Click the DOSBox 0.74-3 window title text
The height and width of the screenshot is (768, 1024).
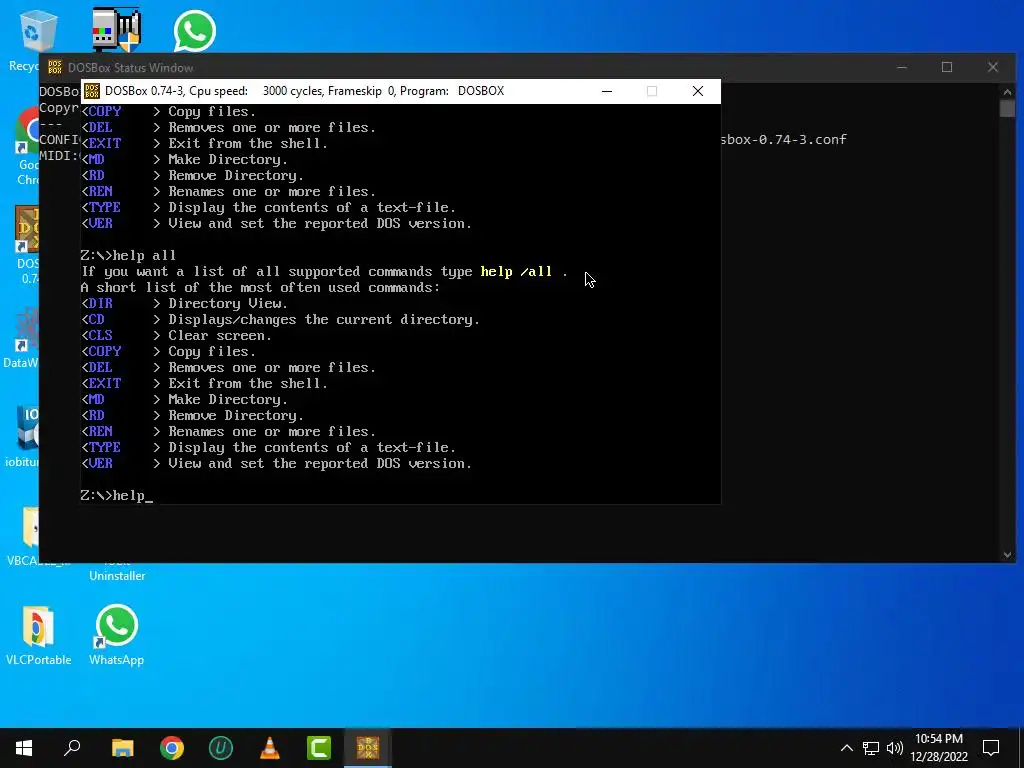tap(304, 91)
